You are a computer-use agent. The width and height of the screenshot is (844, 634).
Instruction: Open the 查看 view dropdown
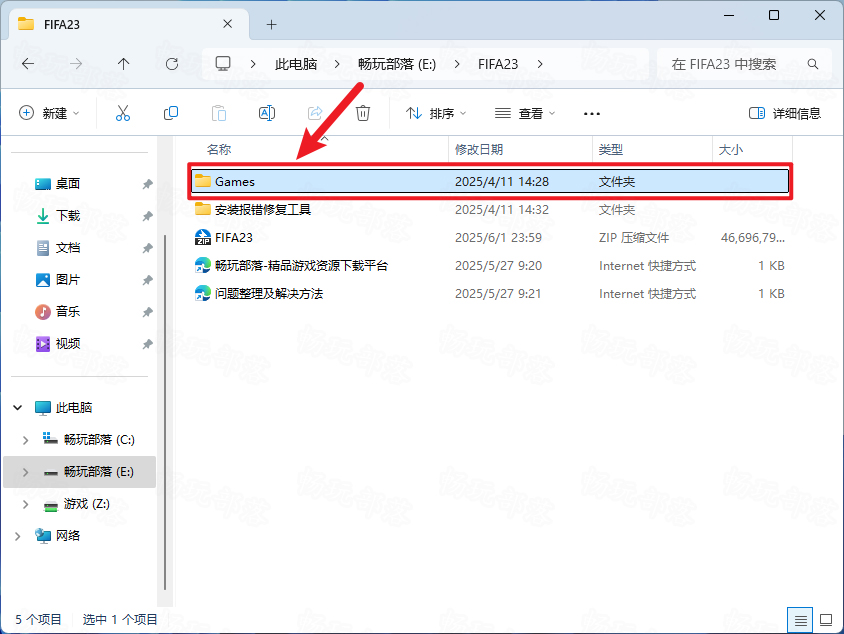point(525,113)
